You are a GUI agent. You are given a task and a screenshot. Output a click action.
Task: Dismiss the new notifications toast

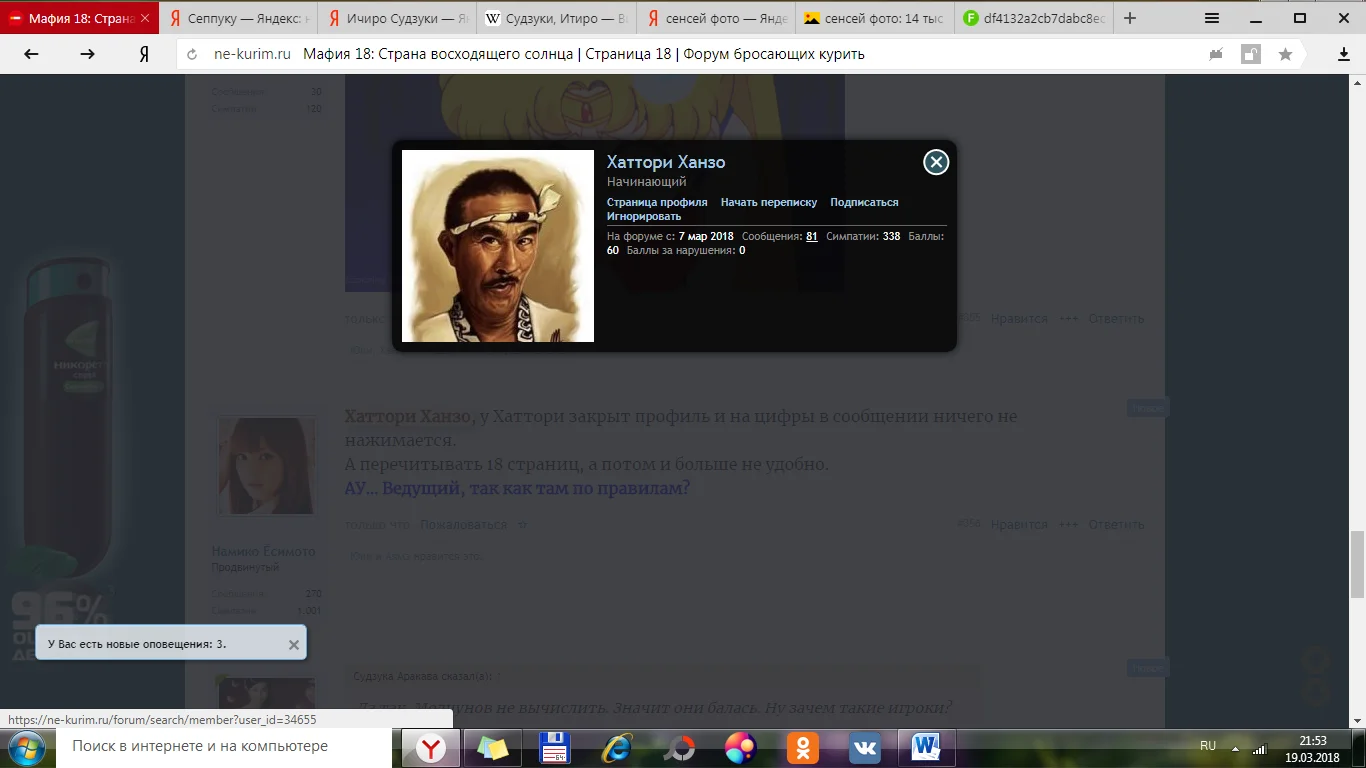(x=294, y=645)
